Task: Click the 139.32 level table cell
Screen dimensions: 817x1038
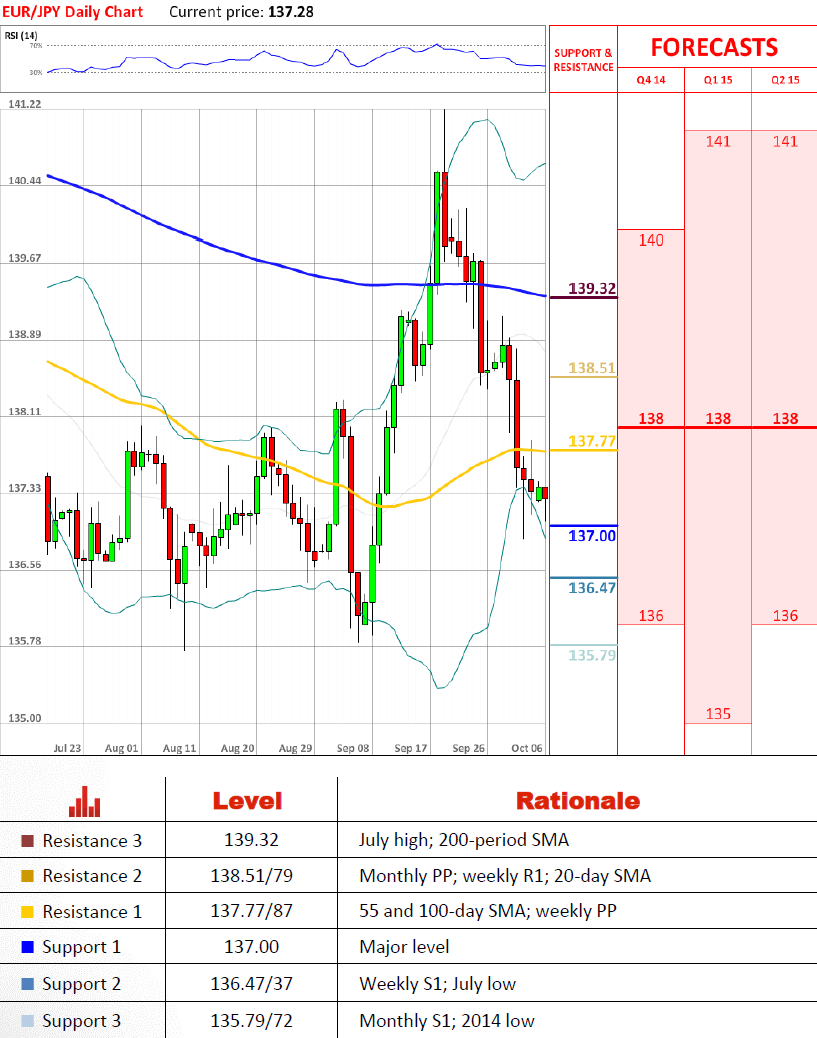Action: pos(252,840)
